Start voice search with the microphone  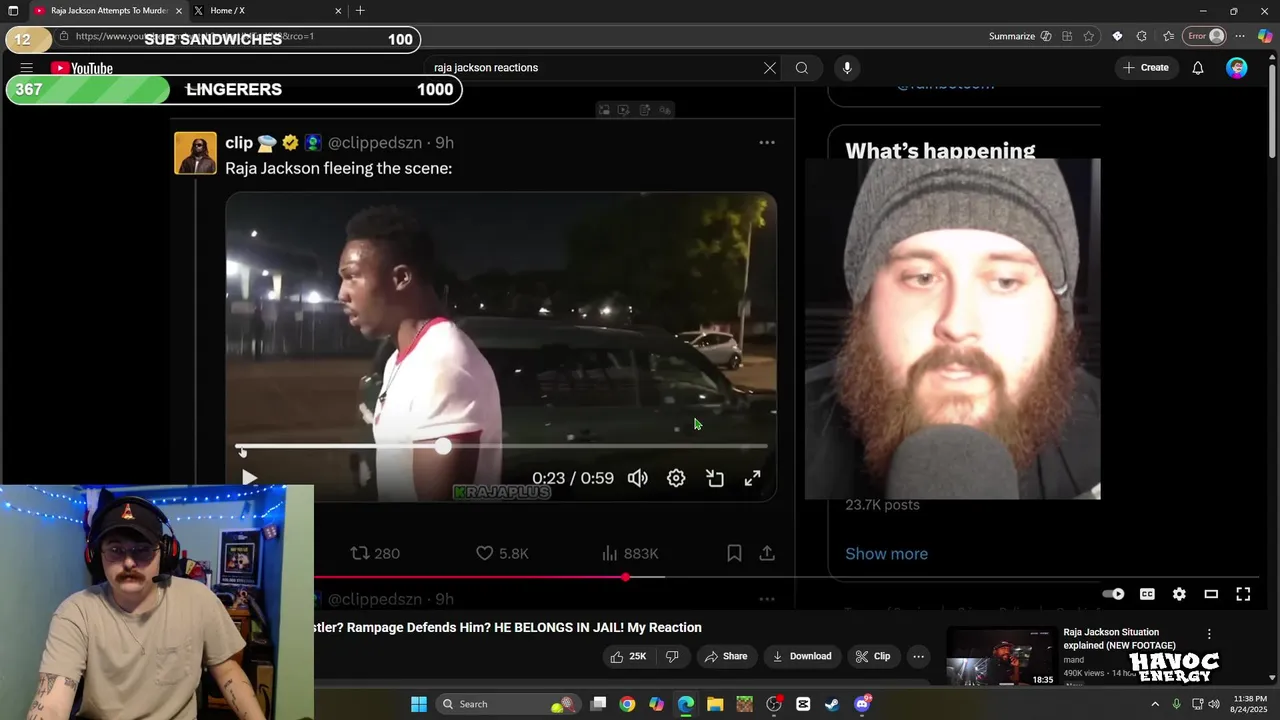(847, 68)
